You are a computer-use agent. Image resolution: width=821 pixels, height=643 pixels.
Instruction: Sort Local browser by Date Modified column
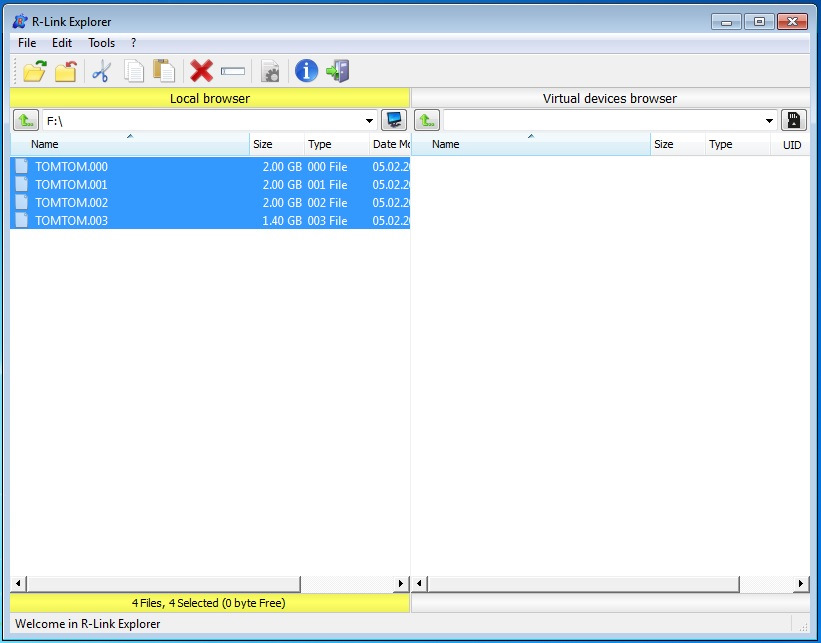coord(390,144)
